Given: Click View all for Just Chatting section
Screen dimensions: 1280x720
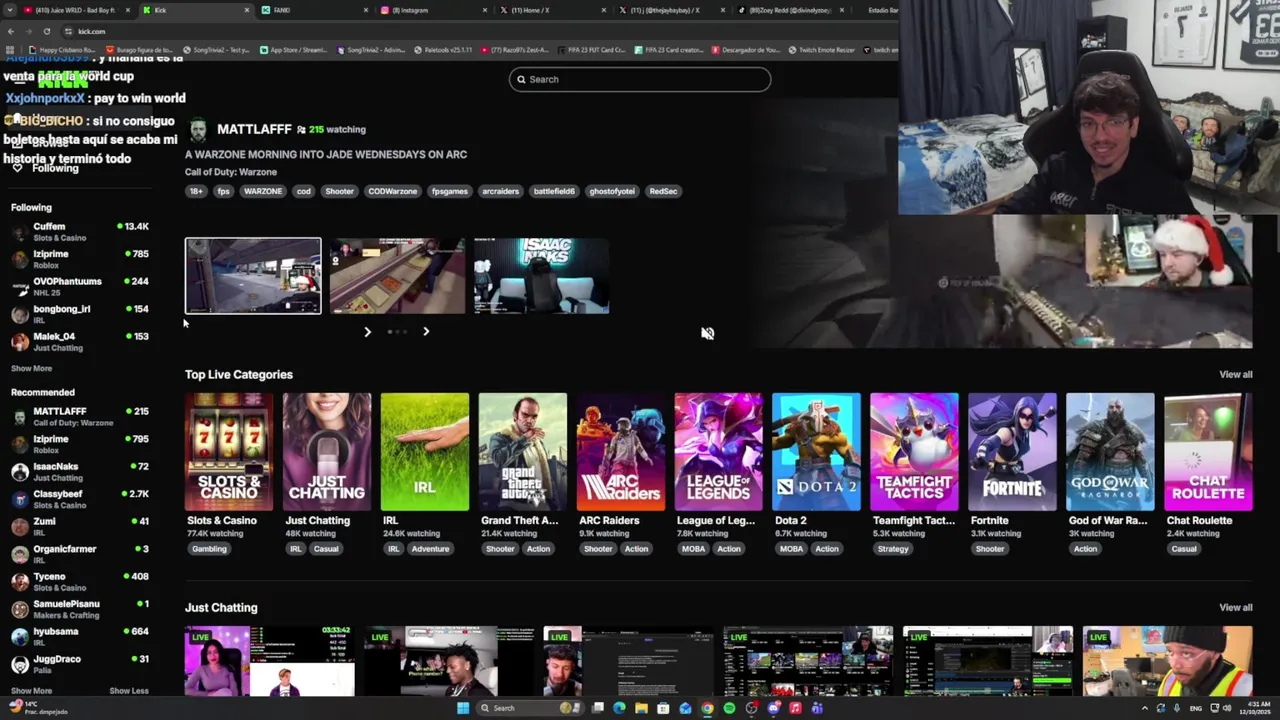Looking at the screenshot, I should coord(1235,607).
